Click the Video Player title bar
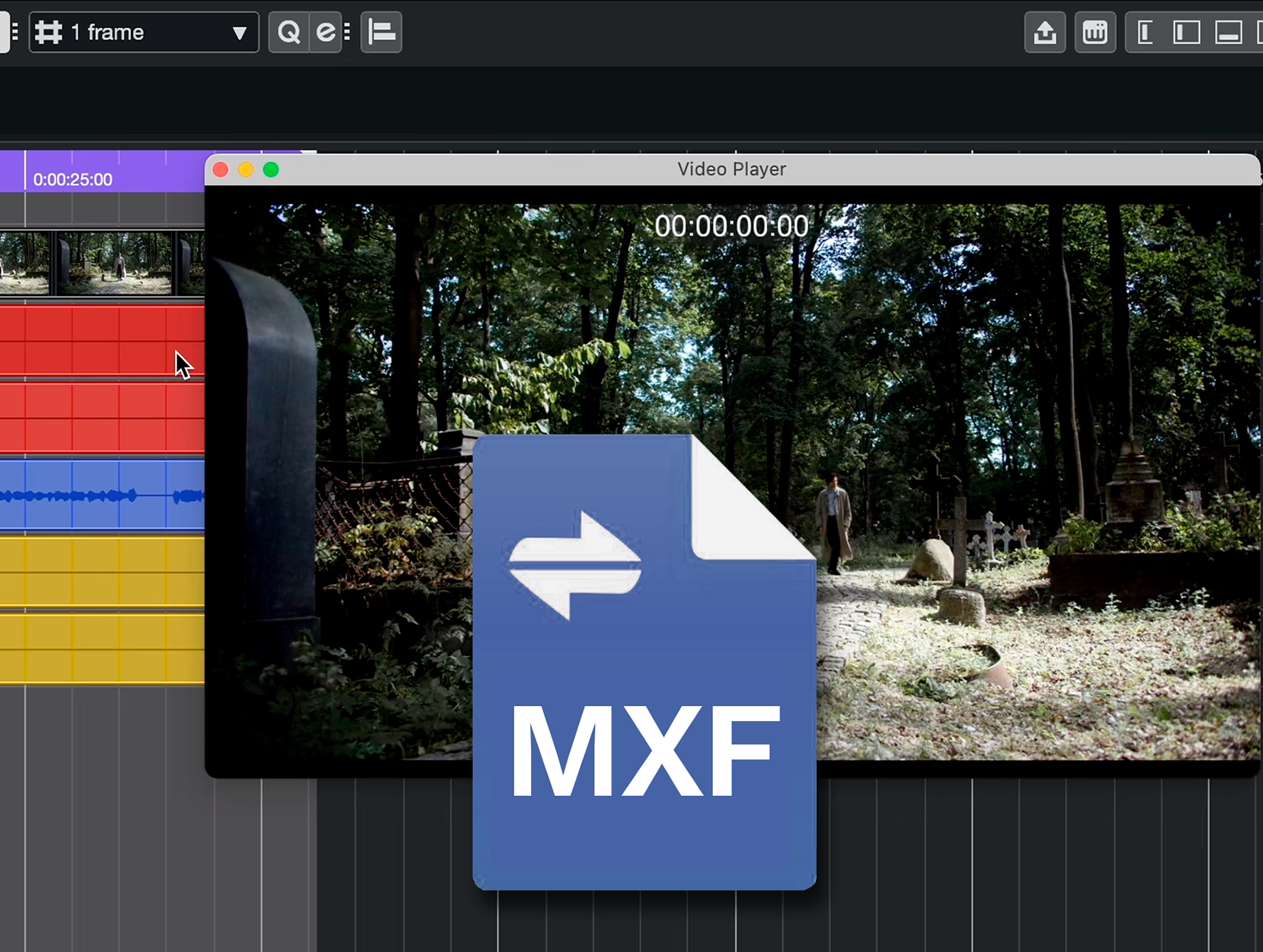 (731, 170)
